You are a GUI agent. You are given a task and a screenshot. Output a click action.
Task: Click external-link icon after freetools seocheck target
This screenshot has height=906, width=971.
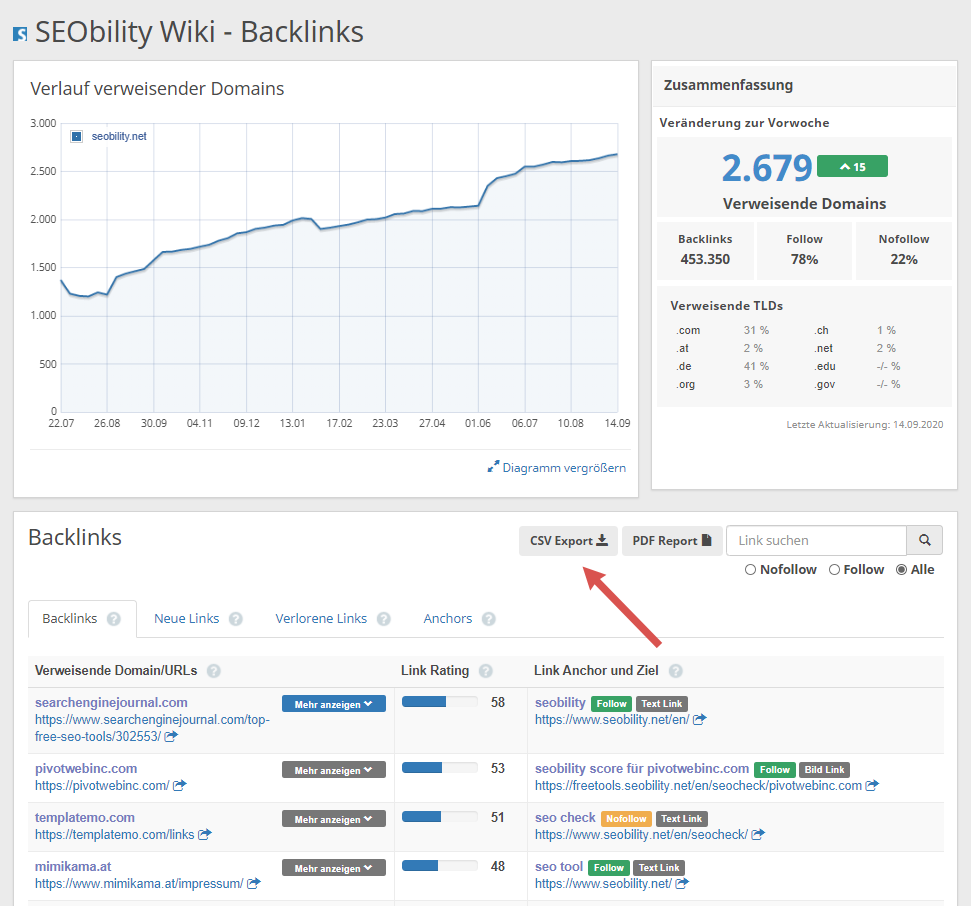(x=872, y=785)
